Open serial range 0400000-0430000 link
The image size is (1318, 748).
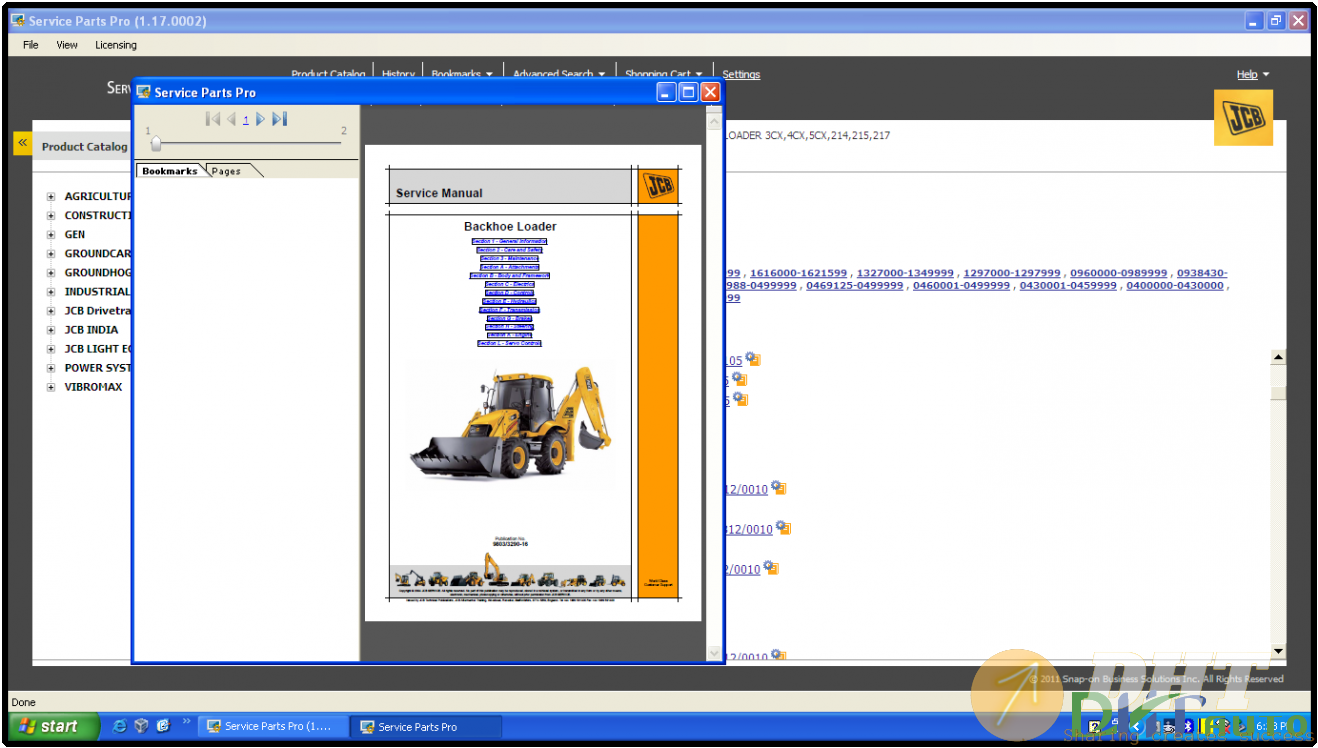tap(1175, 285)
